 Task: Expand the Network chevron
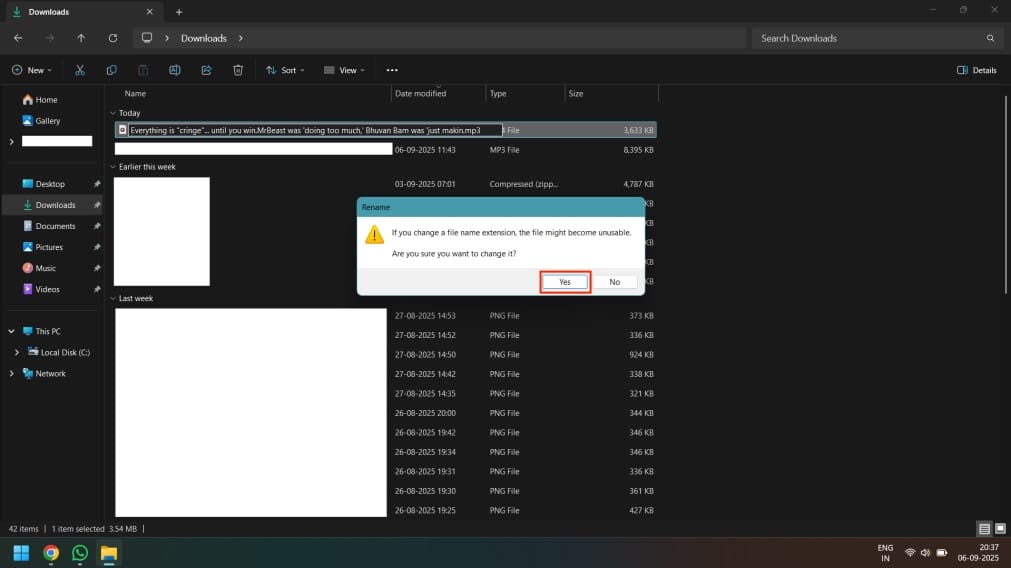tap(12, 373)
